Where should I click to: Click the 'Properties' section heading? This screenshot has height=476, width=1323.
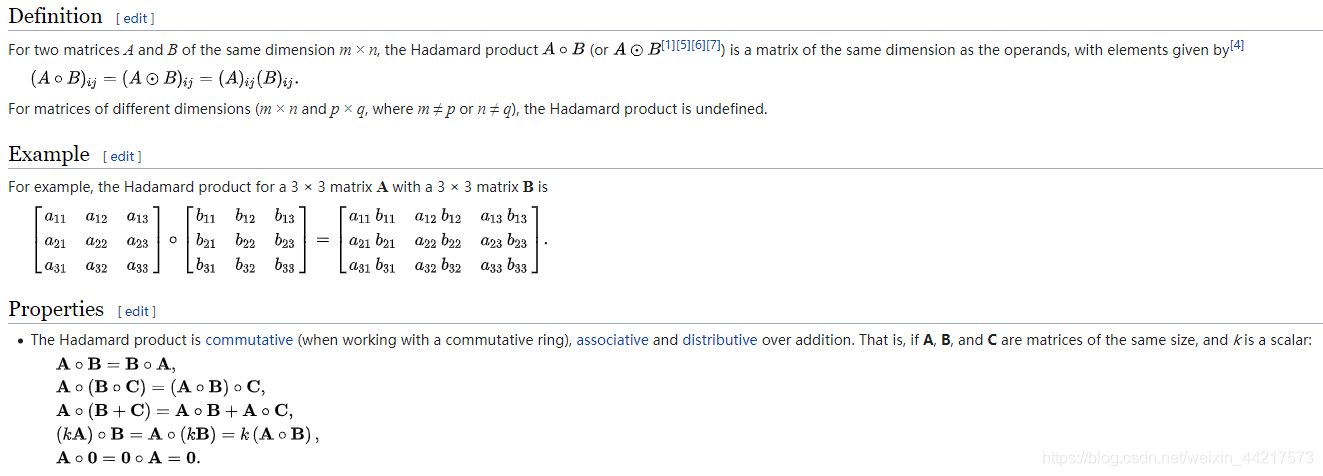[56, 309]
